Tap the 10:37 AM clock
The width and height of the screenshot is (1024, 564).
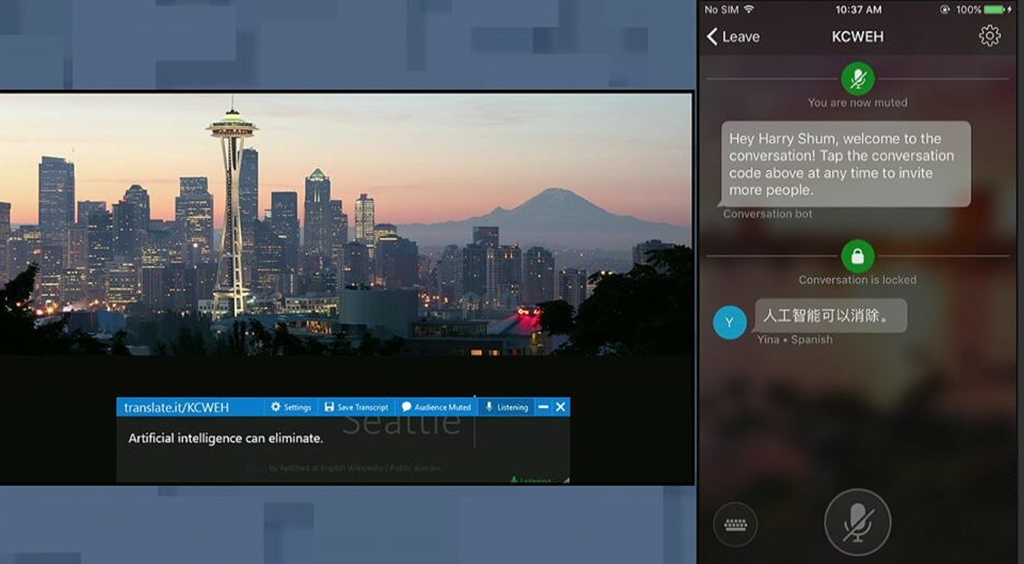click(x=858, y=9)
